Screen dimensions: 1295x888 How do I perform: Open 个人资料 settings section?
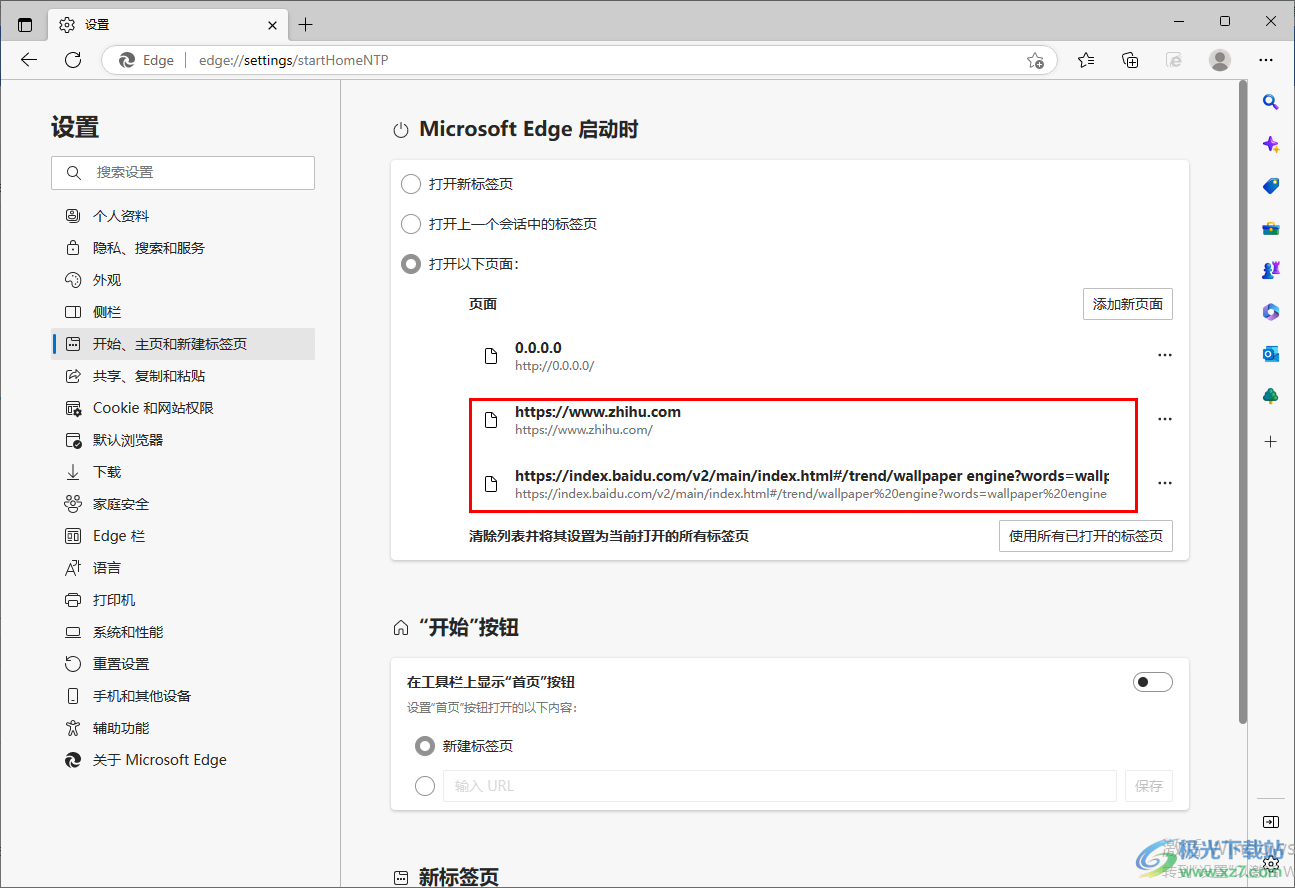(183, 216)
